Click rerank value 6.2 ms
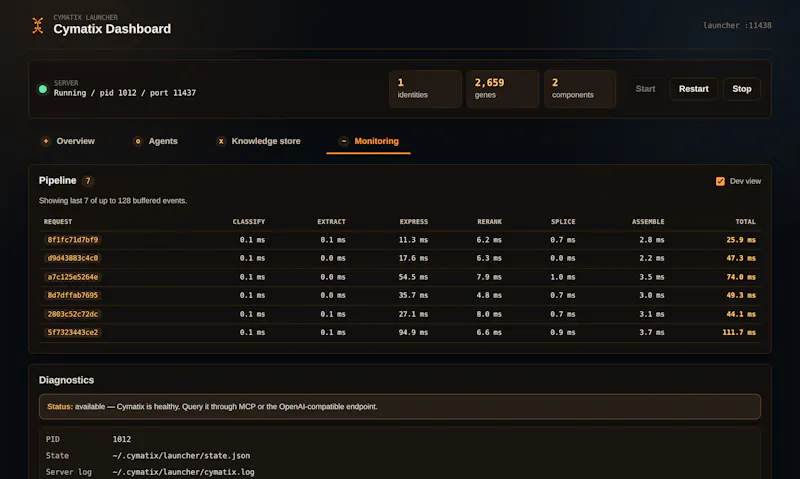Image resolution: width=800 pixels, height=479 pixels. 489,240
